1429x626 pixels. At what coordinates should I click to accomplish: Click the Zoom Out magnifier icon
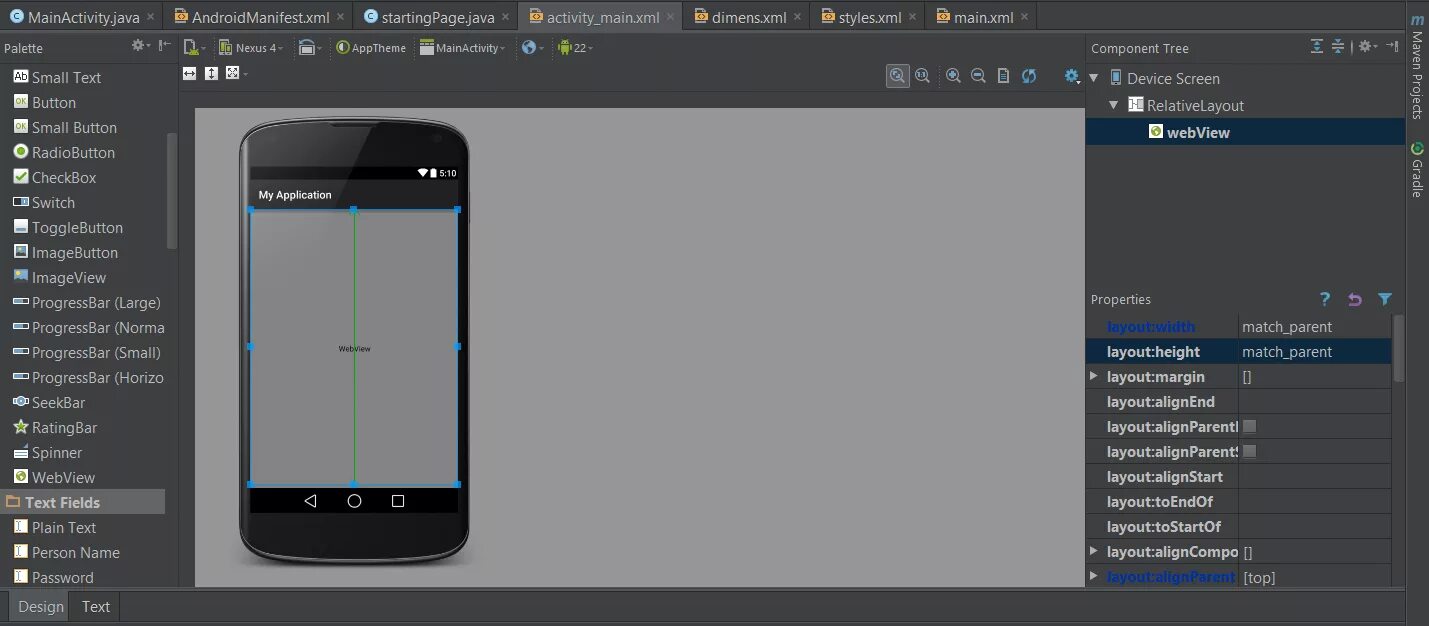pos(978,76)
